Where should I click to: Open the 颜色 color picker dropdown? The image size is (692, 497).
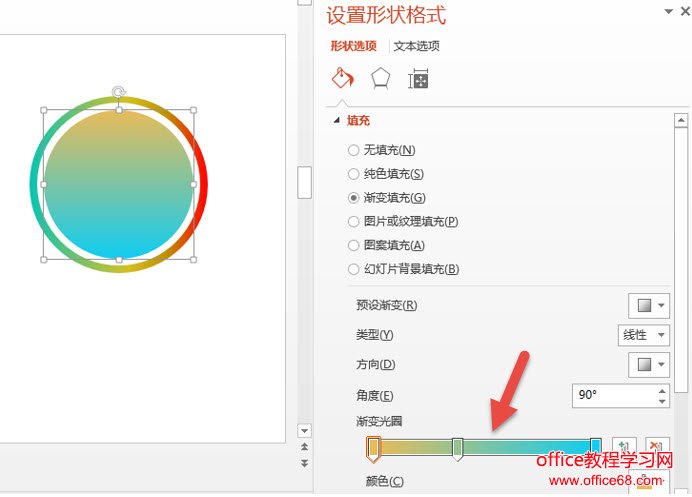pos(649,481)
